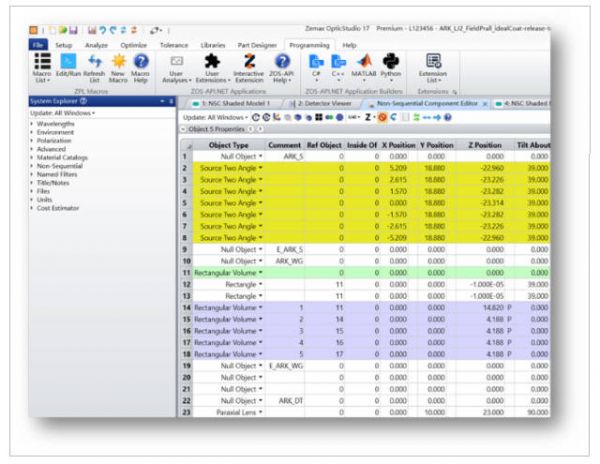This screenshot has height=464, width=600.
Task: Expand the Material Catalogs tree node
Action: 31,158
